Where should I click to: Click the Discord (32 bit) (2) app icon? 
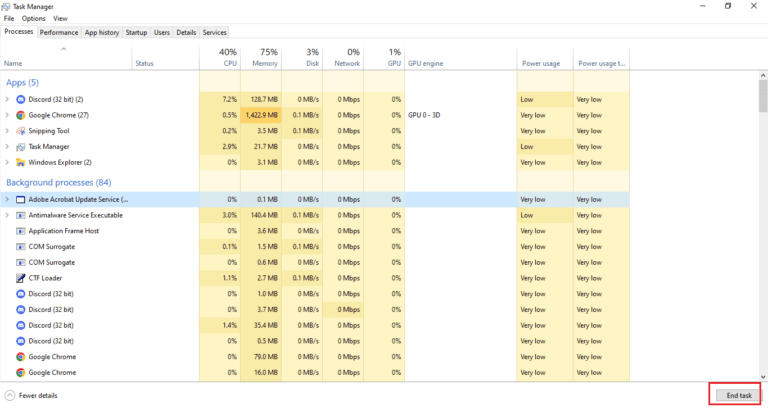[21, 99]
